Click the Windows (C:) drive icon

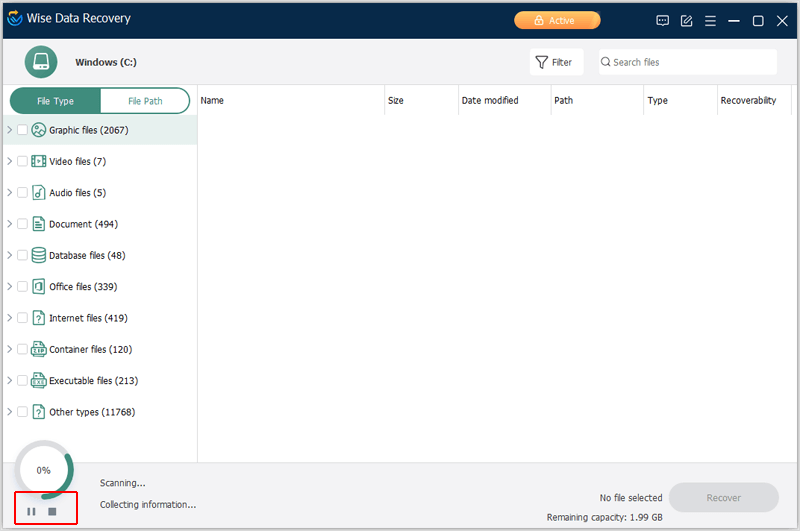click(x=41, y=62)
